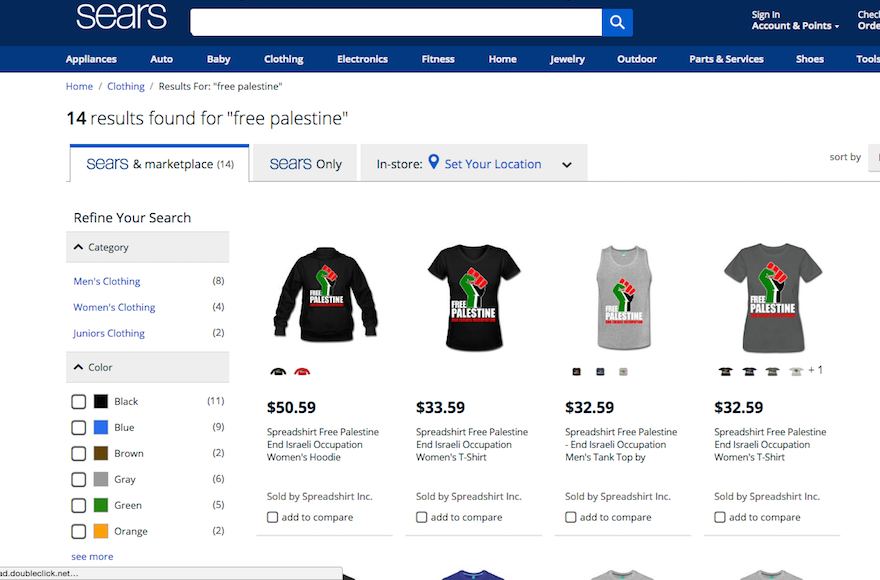Click the Sears logo

[121, 16]
